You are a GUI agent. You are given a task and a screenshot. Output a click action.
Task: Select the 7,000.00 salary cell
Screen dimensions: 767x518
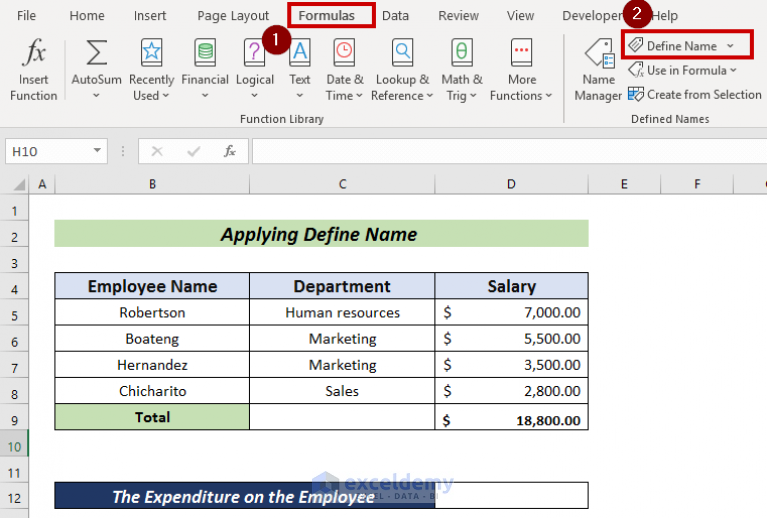511,313
